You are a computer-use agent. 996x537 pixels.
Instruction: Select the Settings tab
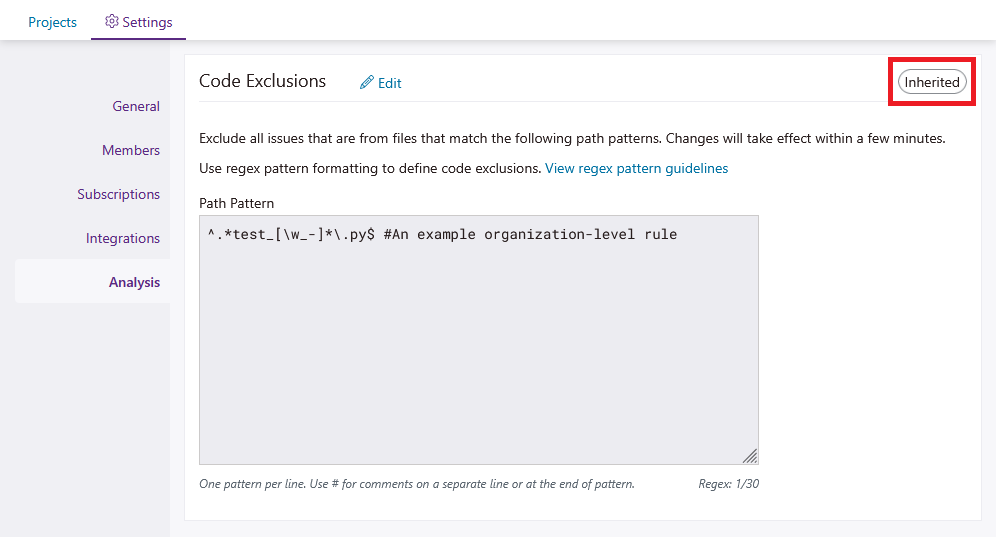point(138,22)
